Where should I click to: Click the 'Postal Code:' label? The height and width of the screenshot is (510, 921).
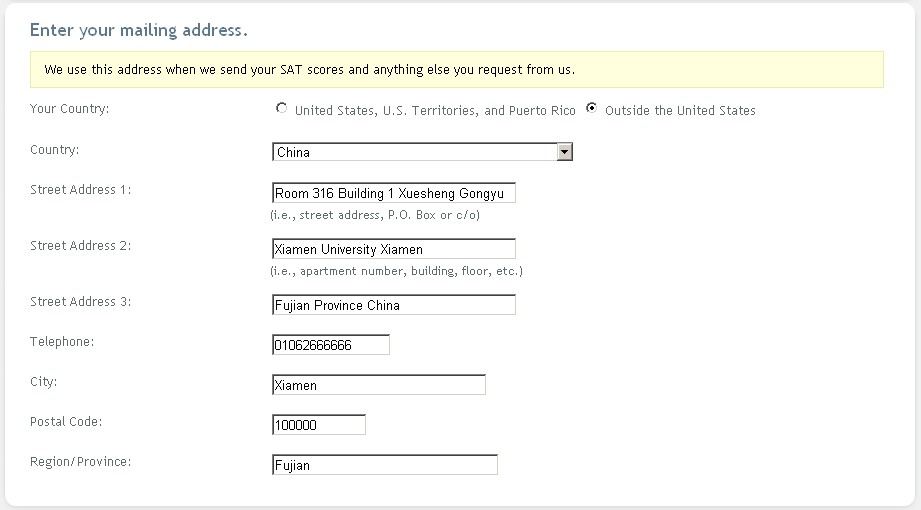pyautogui.click(x=66, y=422)
